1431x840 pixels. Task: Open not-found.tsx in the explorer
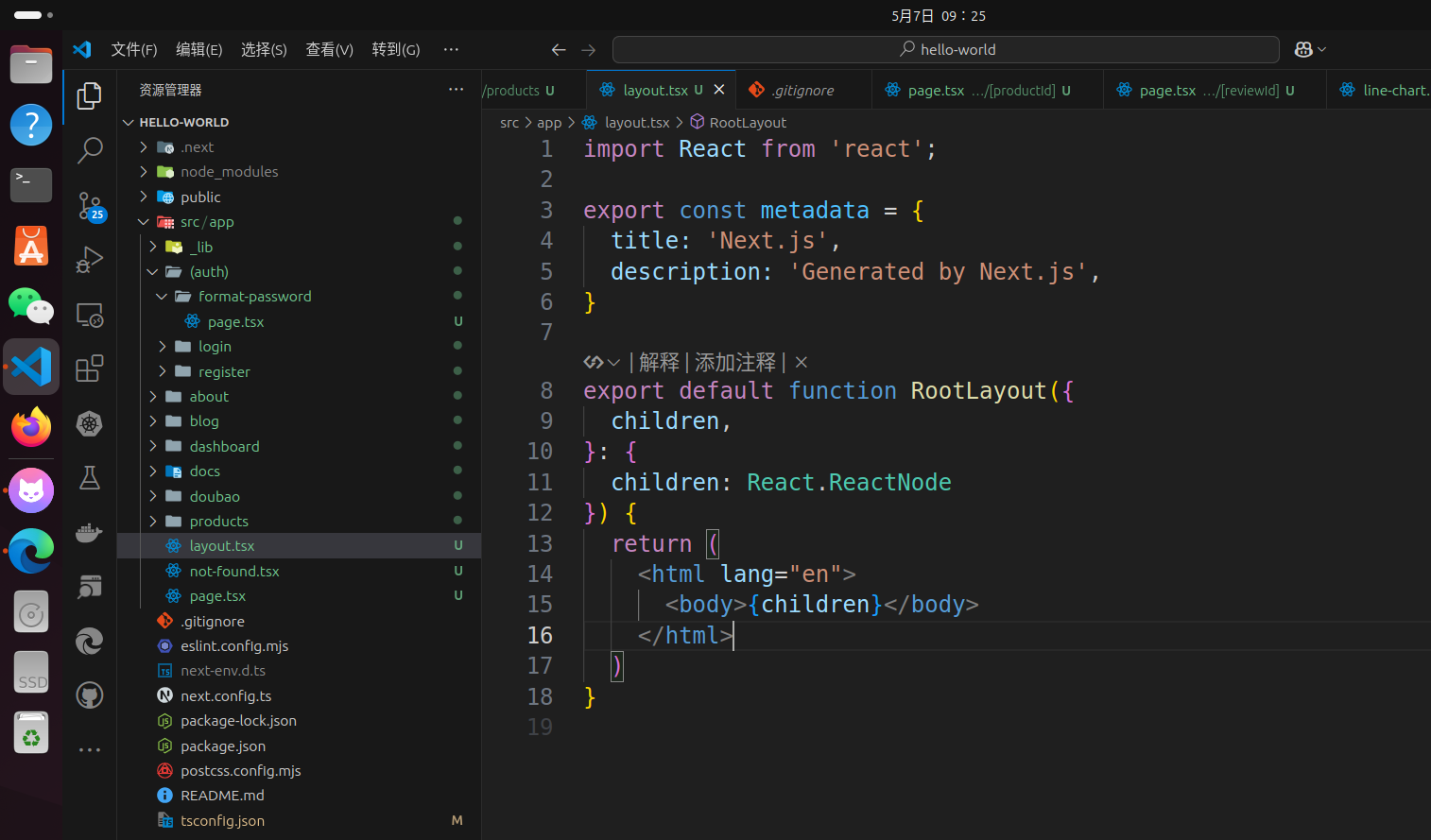tap(233, 572)
